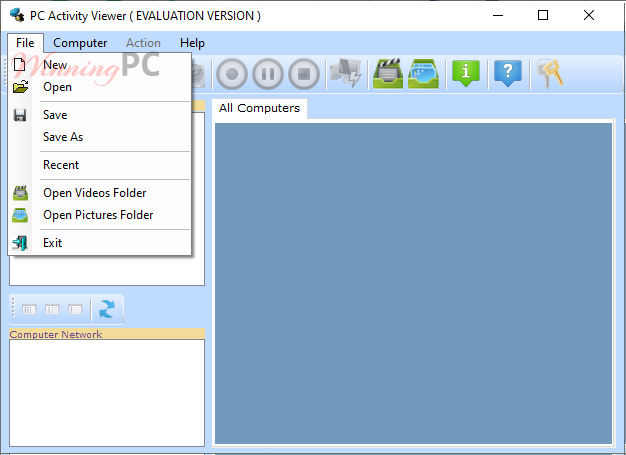
Task: Click Exit in the File menu
Action: (99, 243)
